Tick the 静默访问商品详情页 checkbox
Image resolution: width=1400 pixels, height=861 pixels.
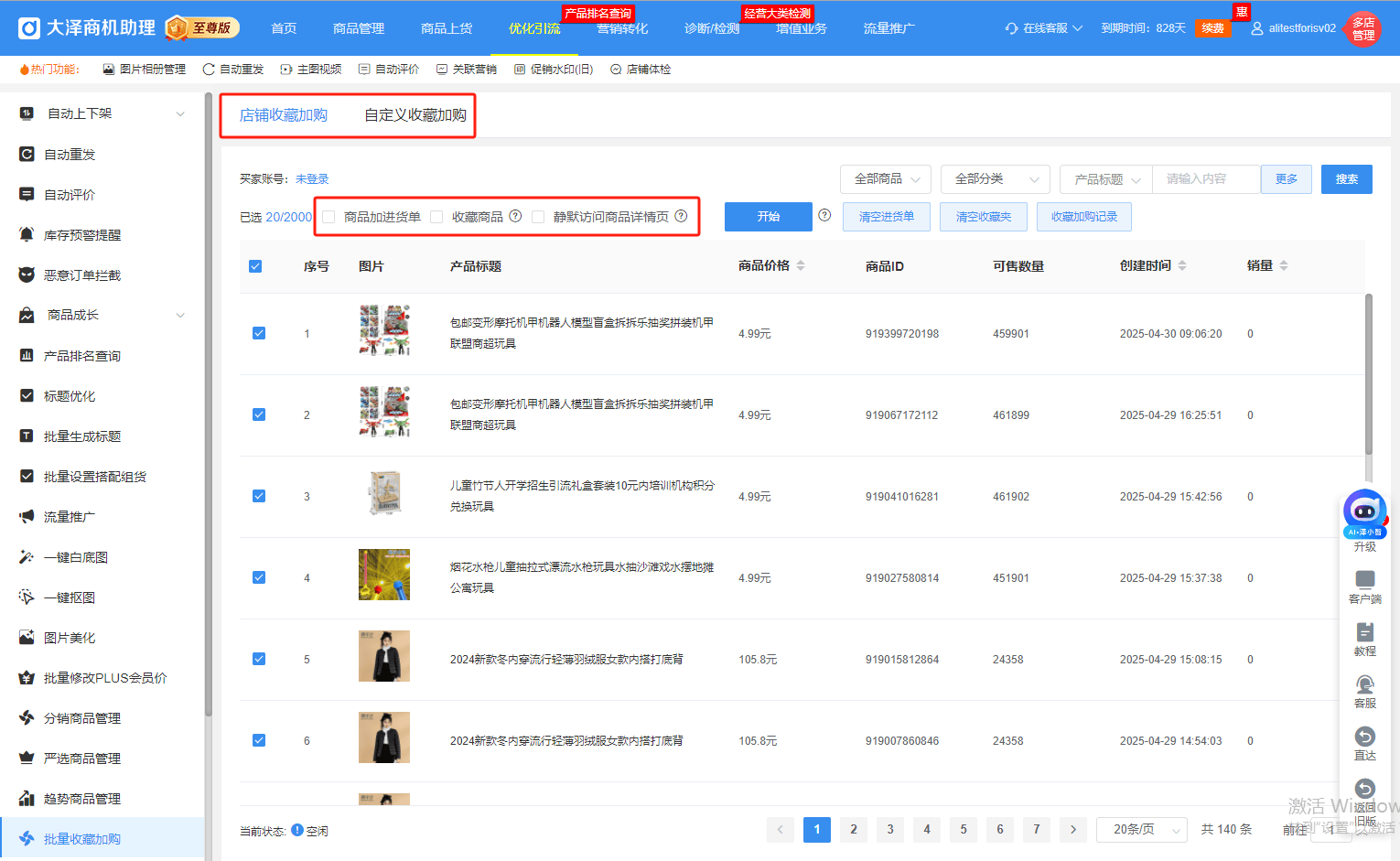click(x=538, y=217)
